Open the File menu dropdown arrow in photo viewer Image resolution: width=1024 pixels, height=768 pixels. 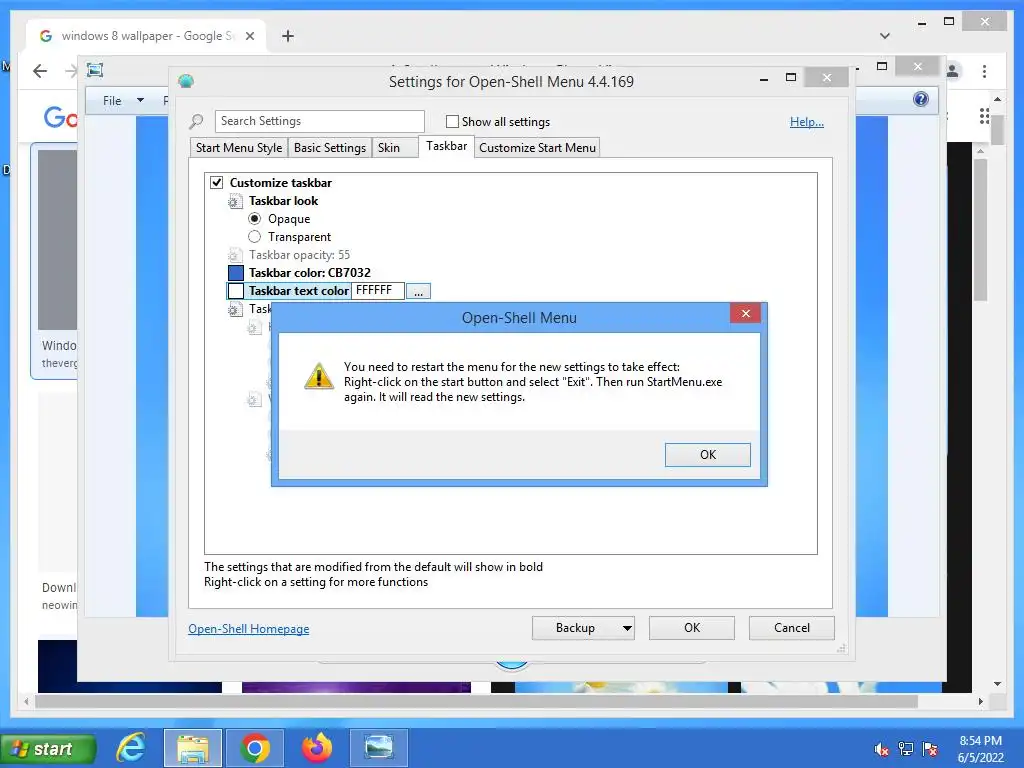(x=140, y=101)
